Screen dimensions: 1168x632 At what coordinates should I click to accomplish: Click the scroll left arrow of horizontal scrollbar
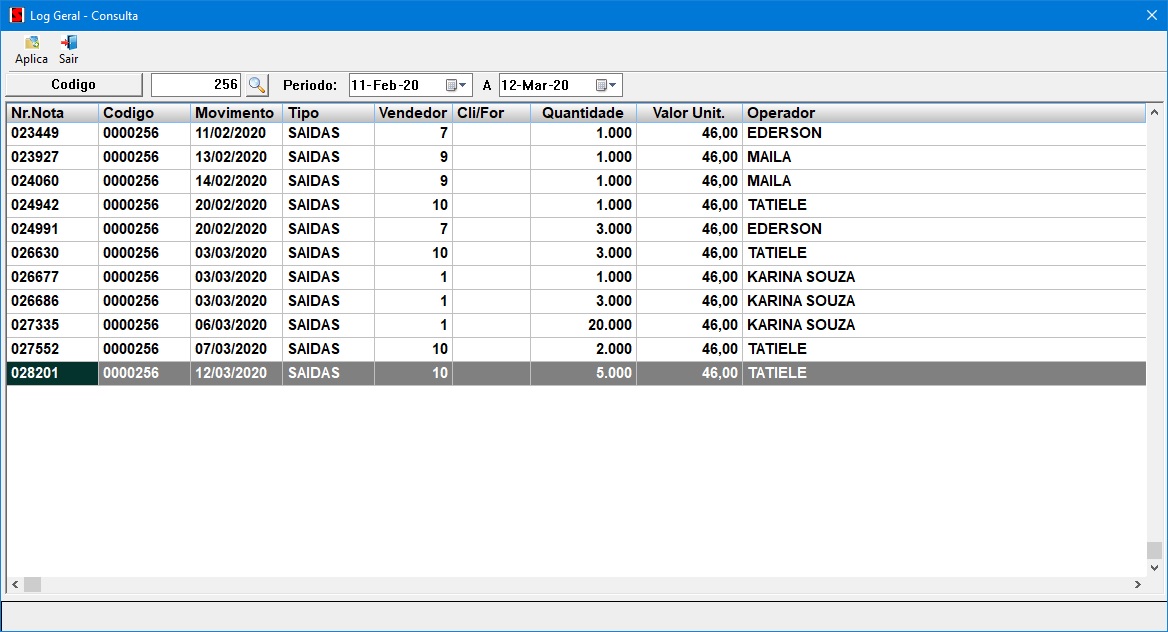15,584
